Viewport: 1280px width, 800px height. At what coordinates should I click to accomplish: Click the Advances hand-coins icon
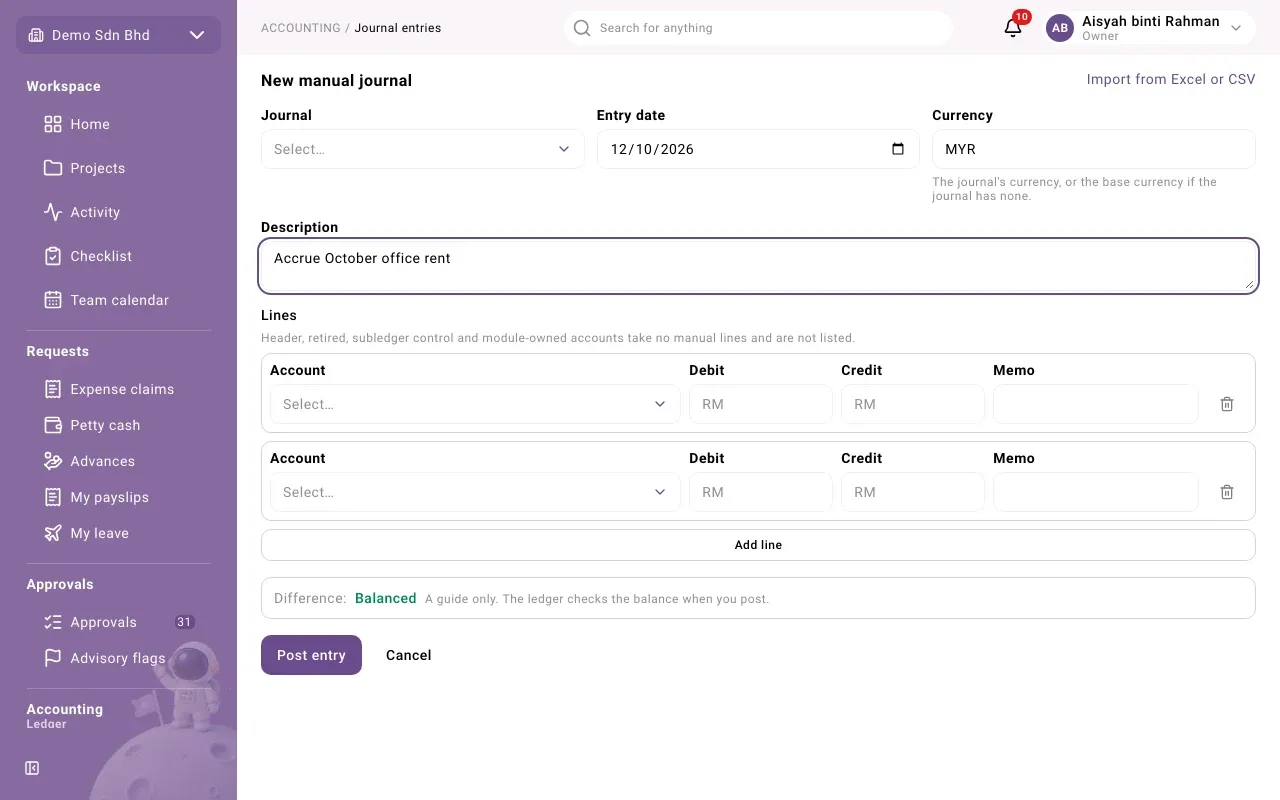click(53, 461)
